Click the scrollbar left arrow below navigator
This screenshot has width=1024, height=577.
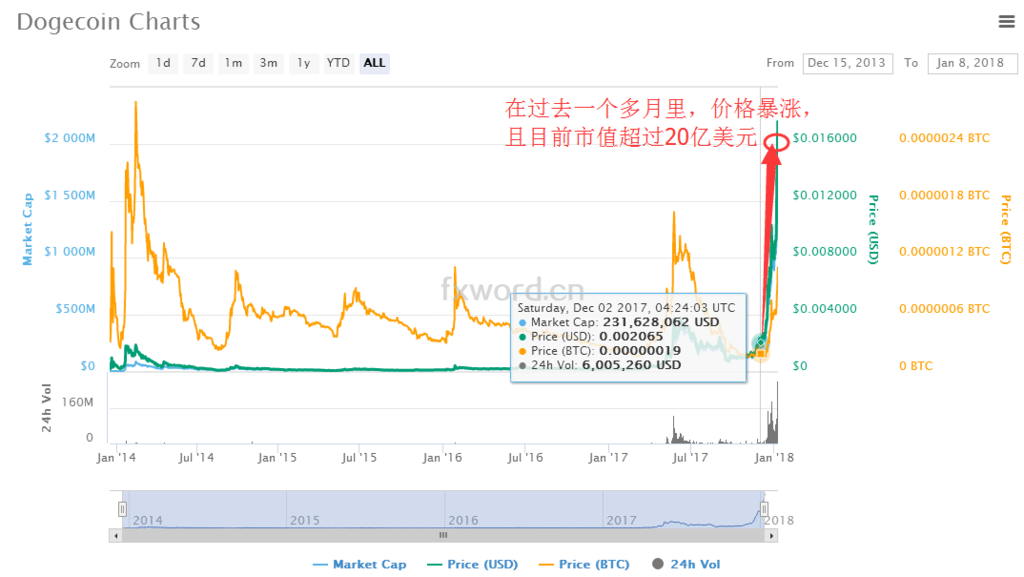point(116,536)
